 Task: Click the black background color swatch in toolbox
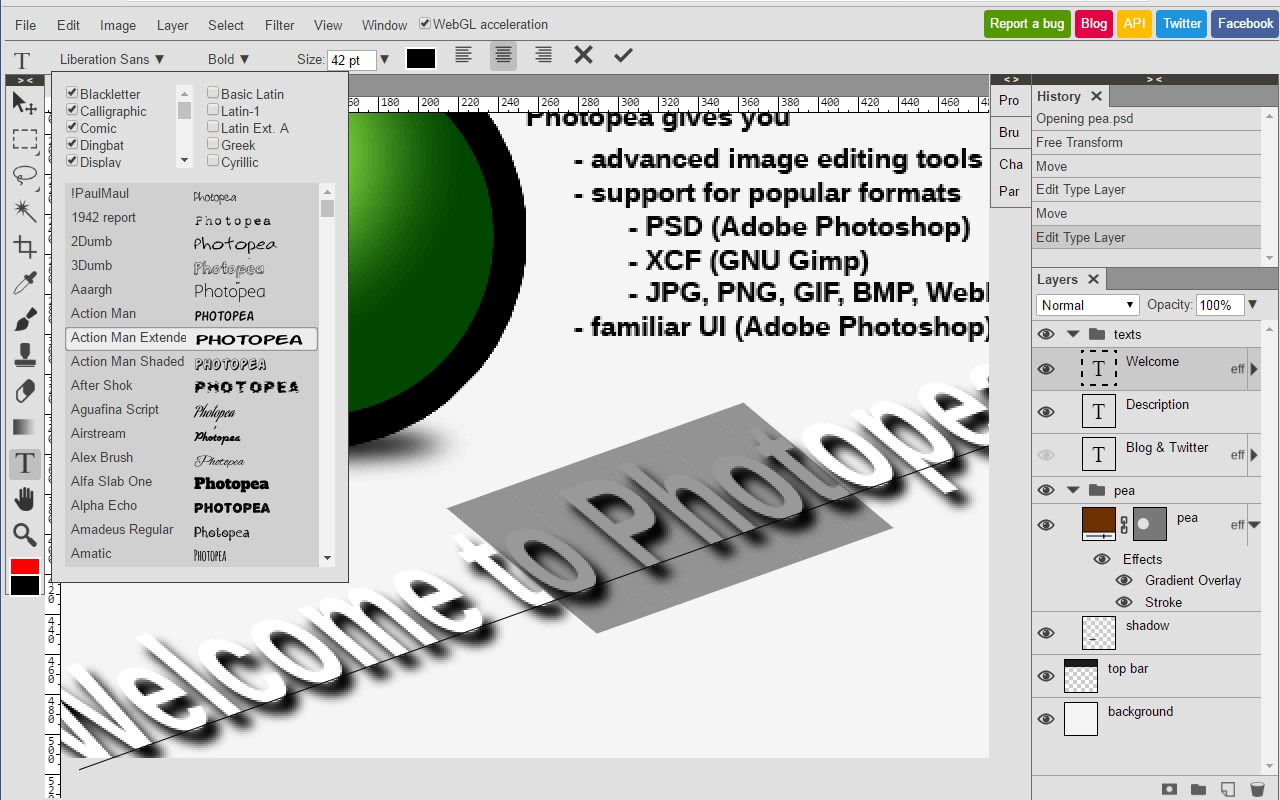click(x=24, y=585)
